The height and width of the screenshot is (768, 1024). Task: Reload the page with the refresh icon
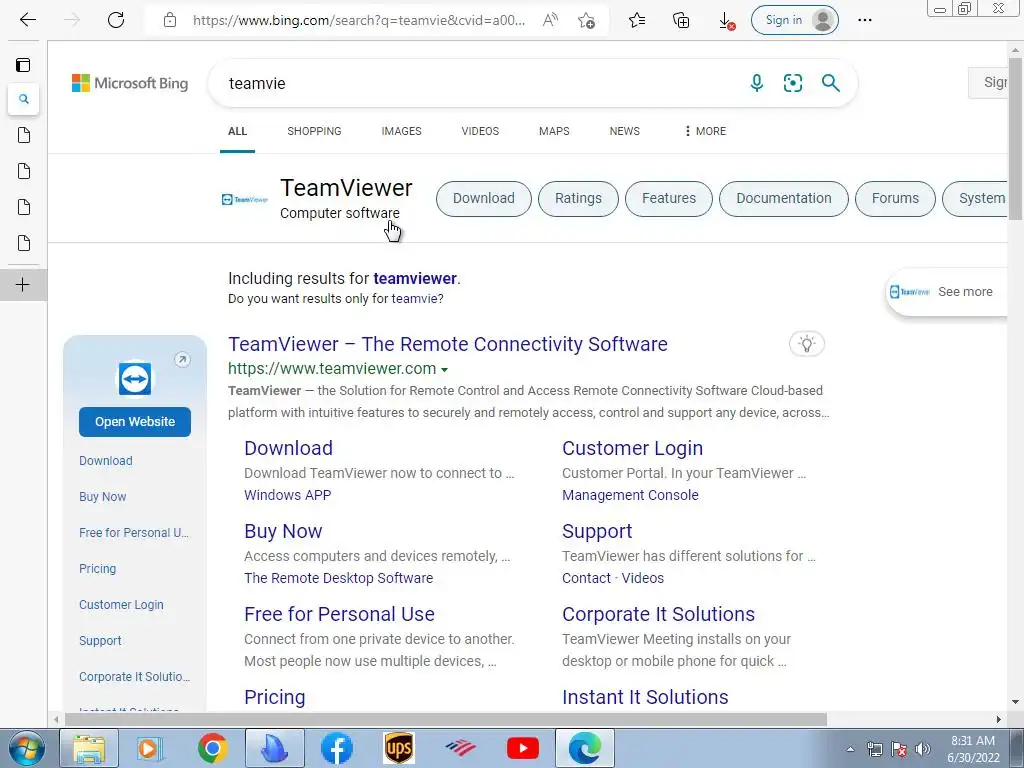pyautogui.click(x=116, y=20)
